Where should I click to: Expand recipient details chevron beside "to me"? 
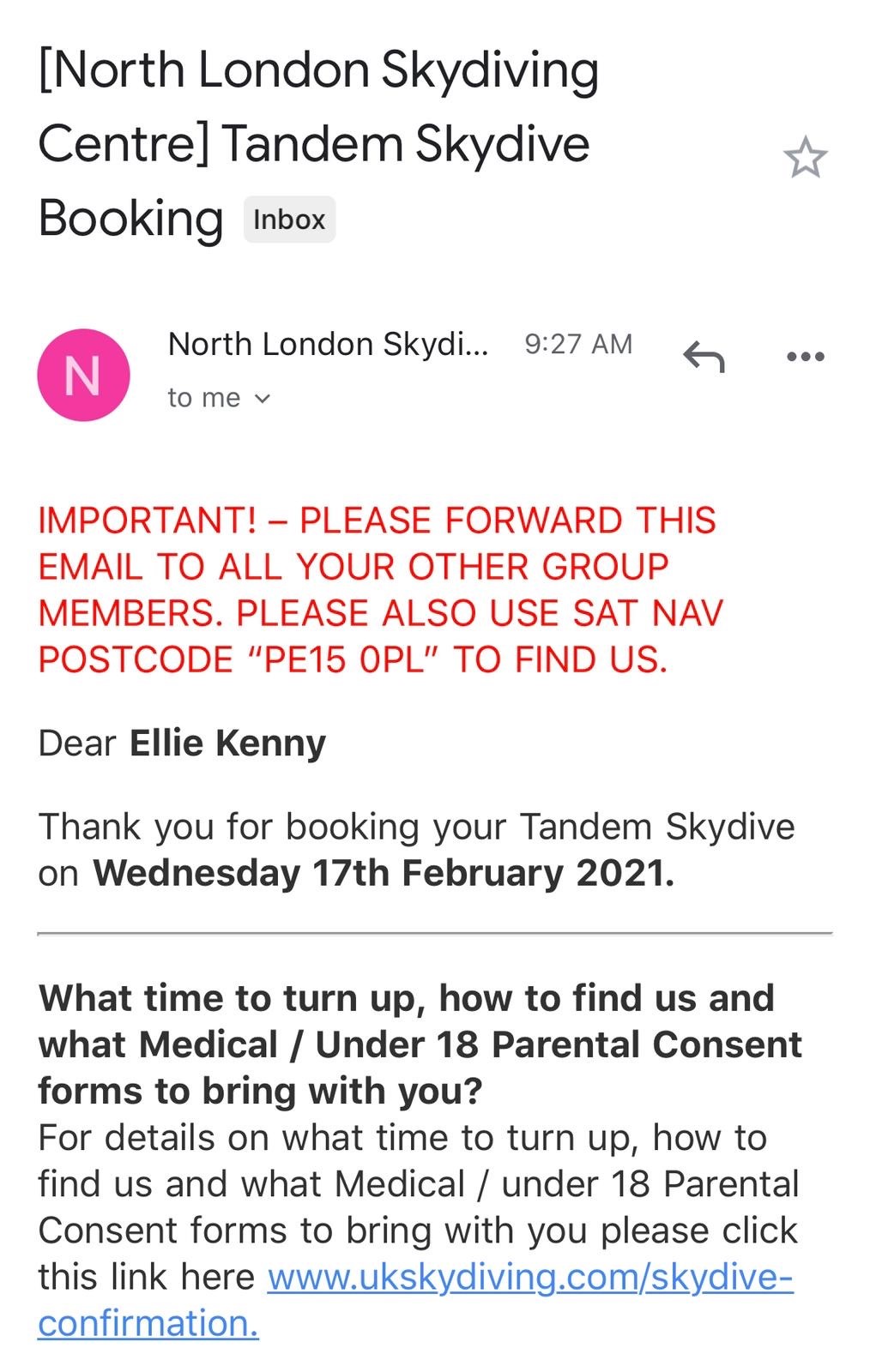pos(263,398)
